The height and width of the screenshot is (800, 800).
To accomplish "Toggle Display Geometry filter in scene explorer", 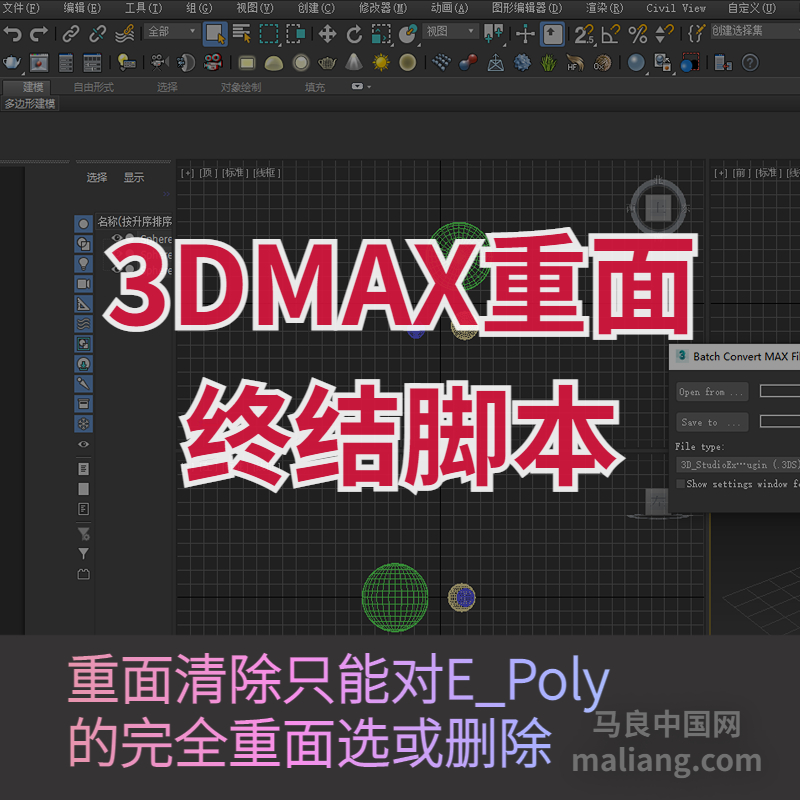I will (x=83, y=224).
